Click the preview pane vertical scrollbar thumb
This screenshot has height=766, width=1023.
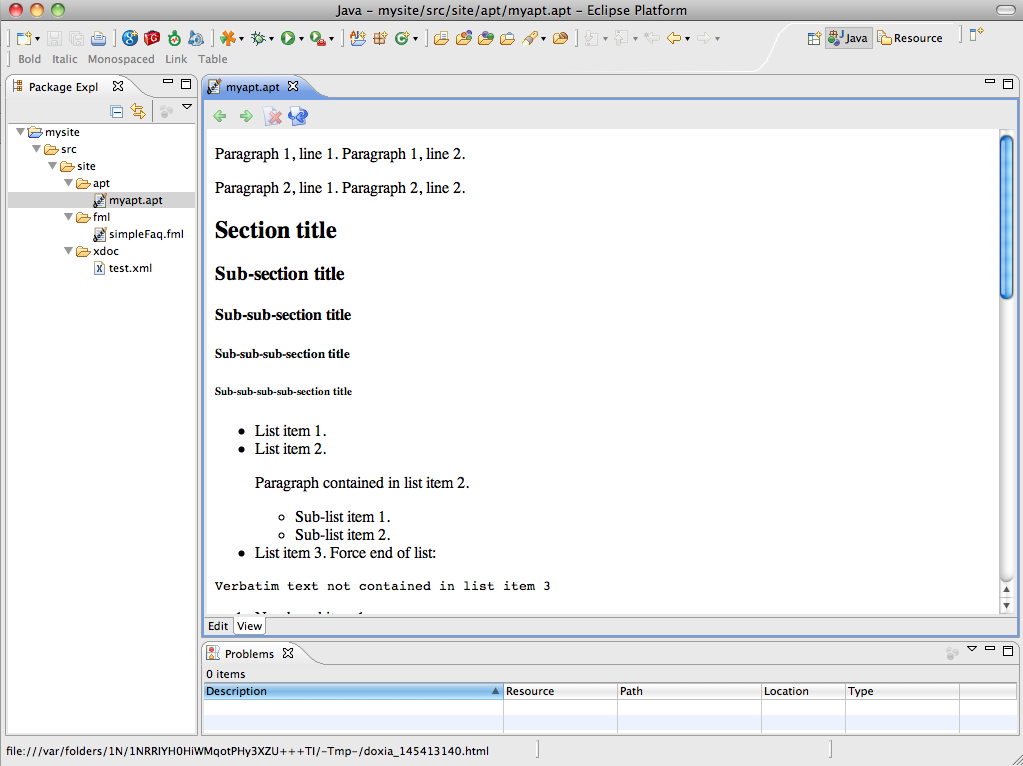1007,215
